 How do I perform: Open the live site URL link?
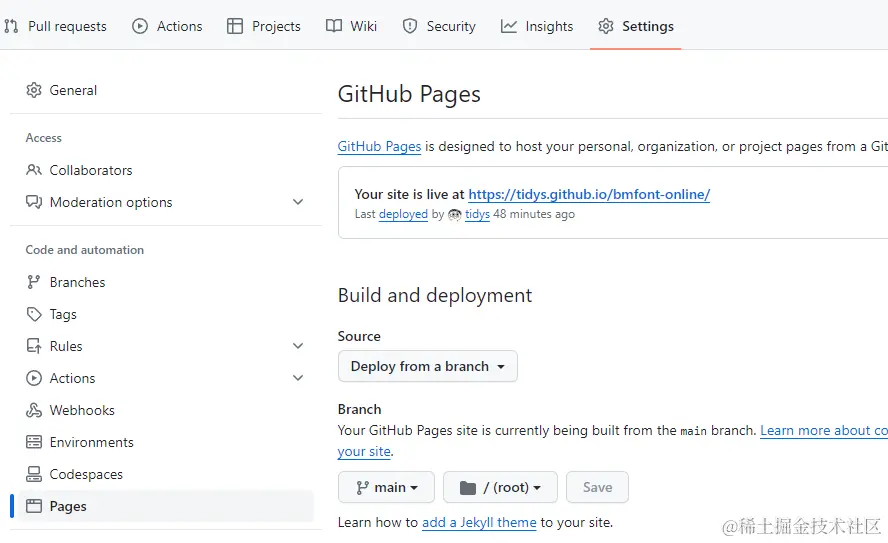pyautogui.click(x=589, y=194)
